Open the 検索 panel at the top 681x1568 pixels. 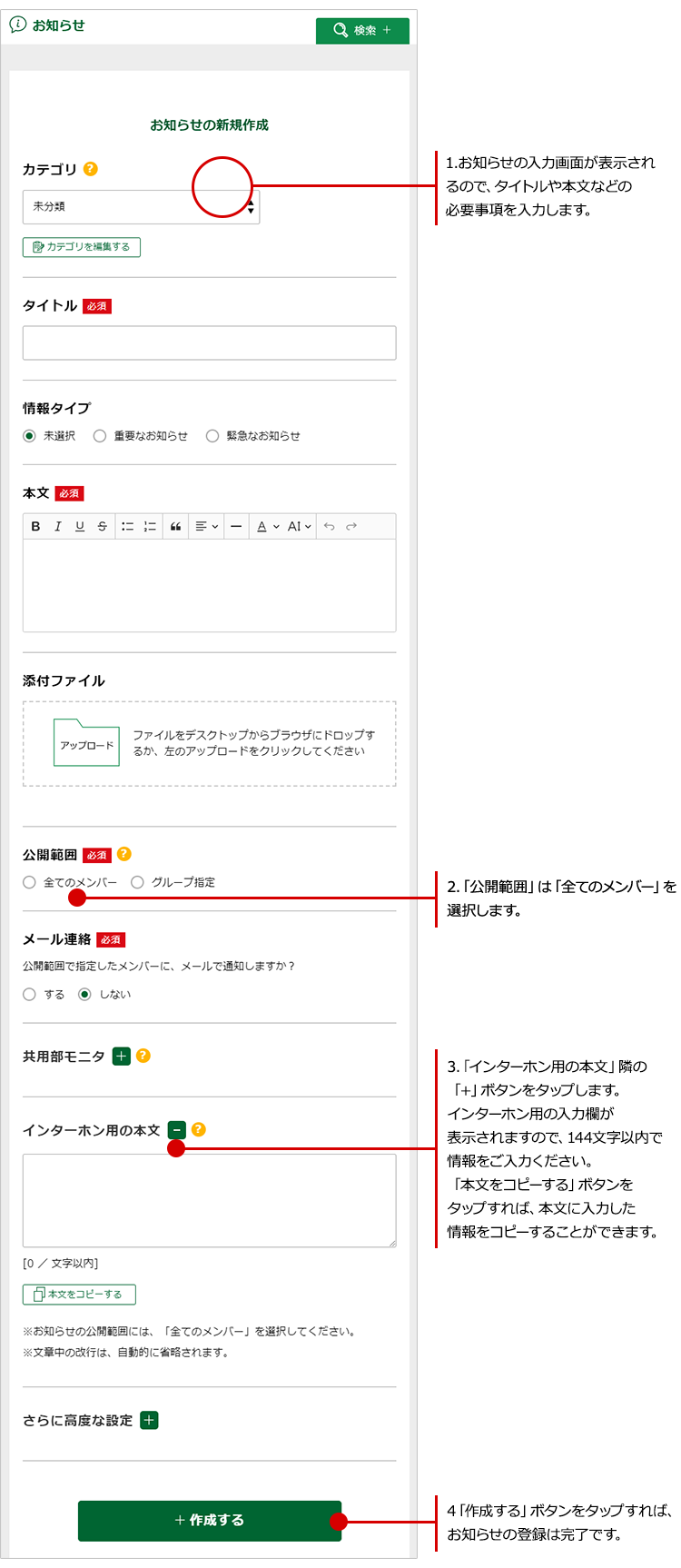(362, 31)
